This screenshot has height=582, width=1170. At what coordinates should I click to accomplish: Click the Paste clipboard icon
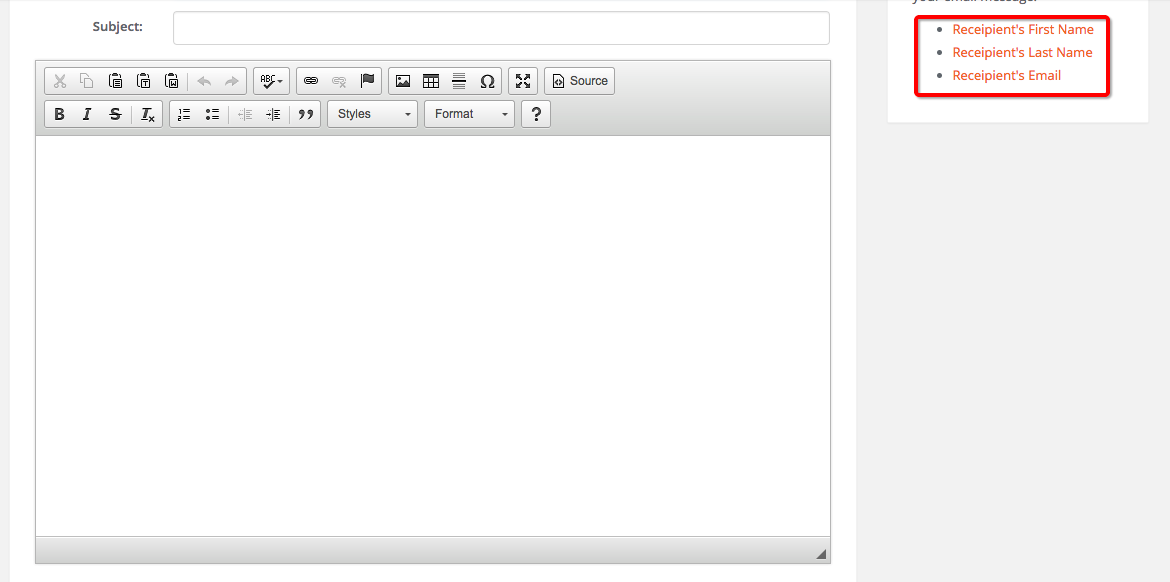(116, 81)
